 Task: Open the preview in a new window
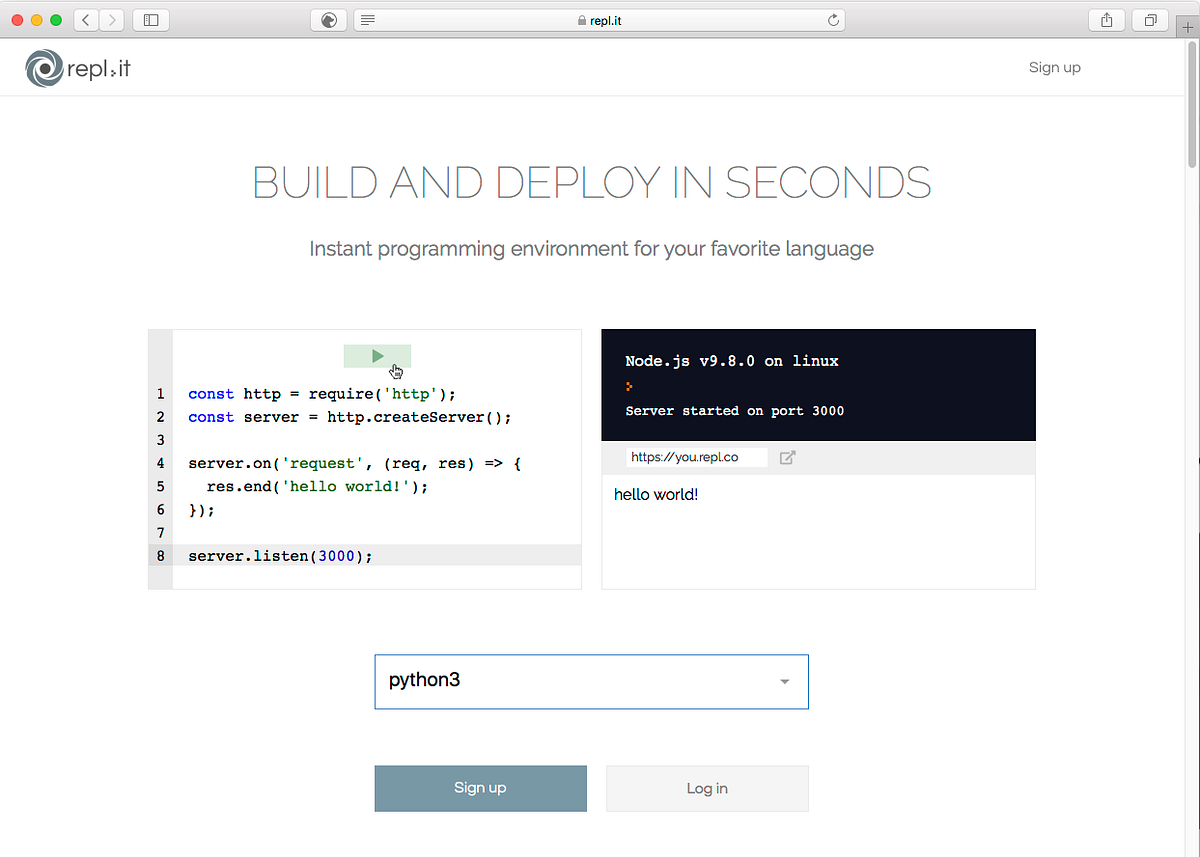(x=787, y=457)
